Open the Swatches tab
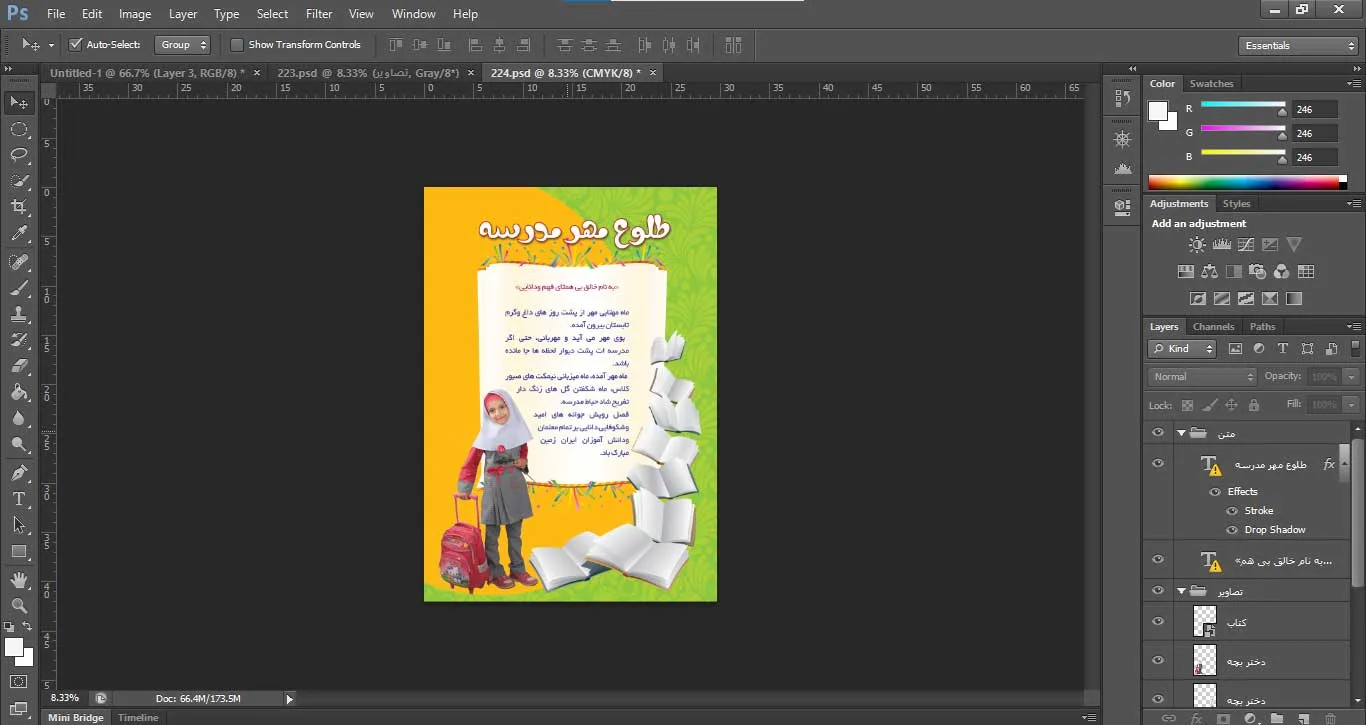The width and height of the screenshot is (1366, 725). point(1212,84)
